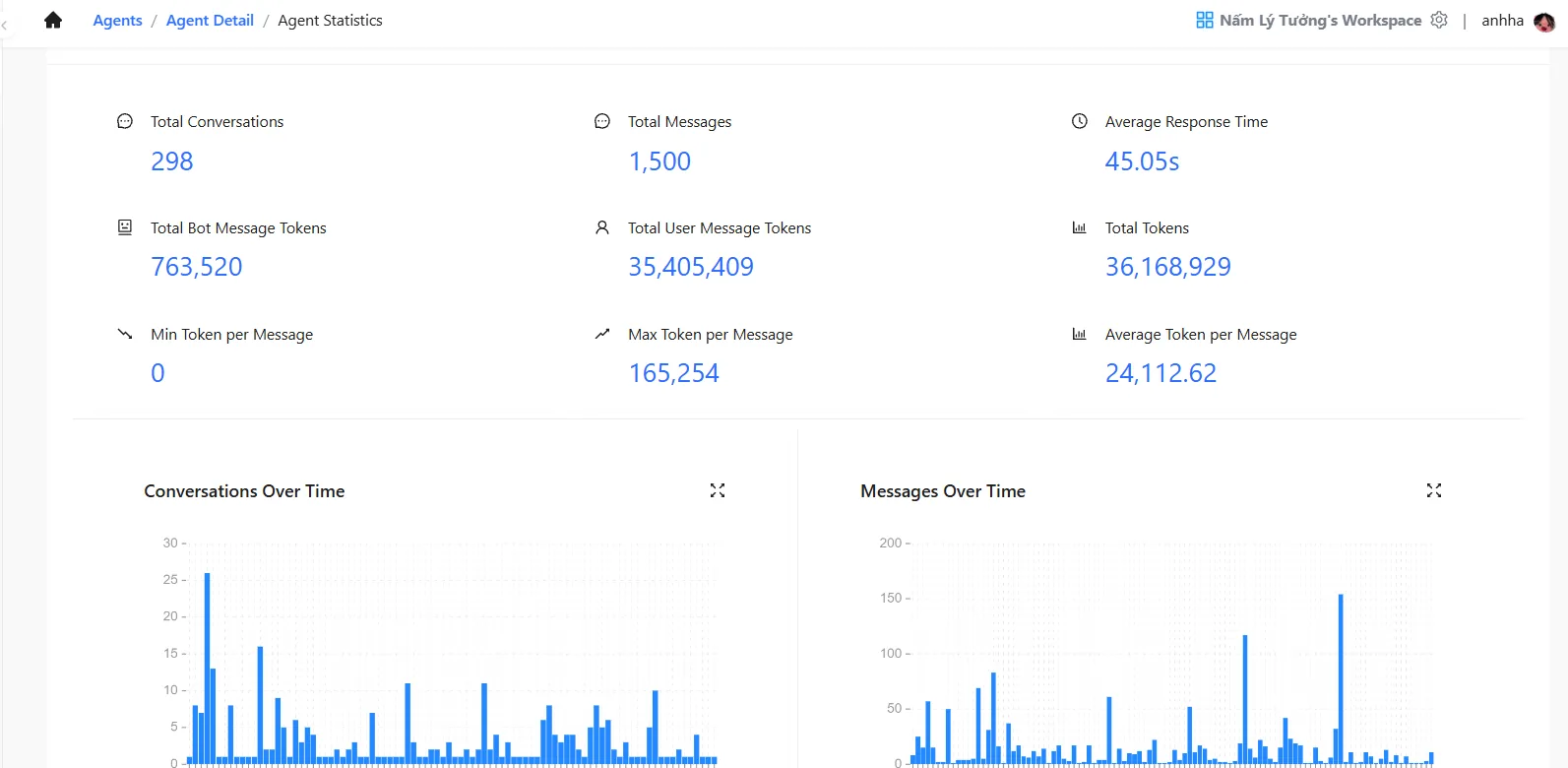The height and width of the screenshot is (768, 1568).
Task: Open Nấm Lý Tưởng's Workspace switcher
Action: click(x=1320, y=21)
